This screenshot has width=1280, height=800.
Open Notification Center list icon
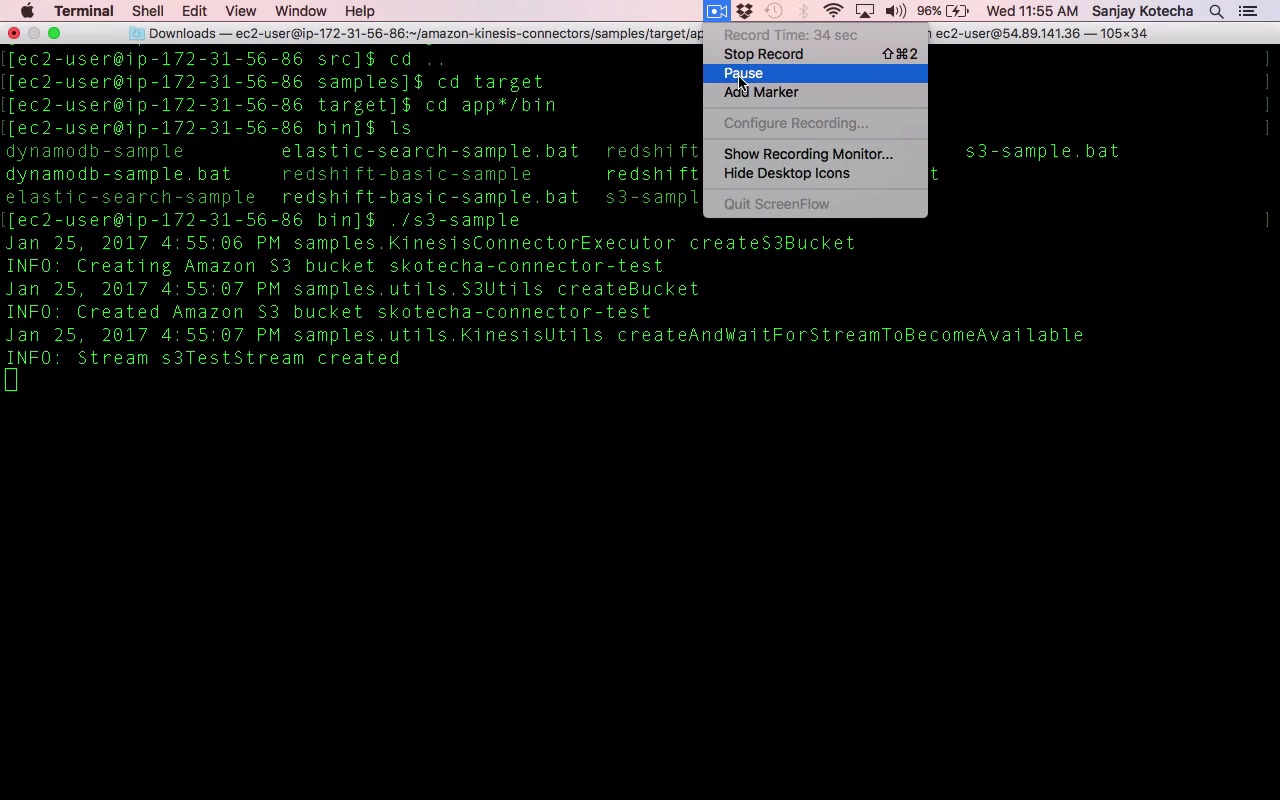1248,11
